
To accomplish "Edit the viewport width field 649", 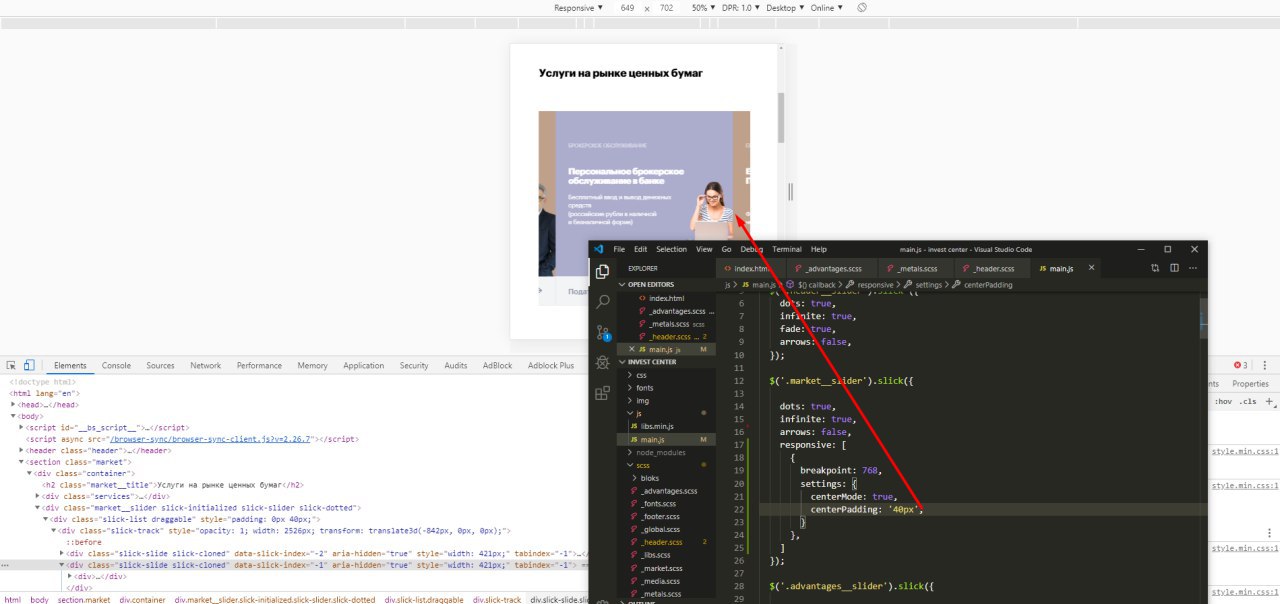I will click(x=627, y=7).
